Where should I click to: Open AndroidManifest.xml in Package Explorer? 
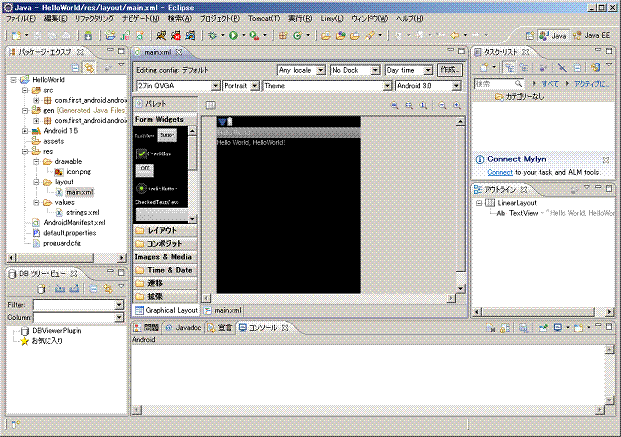[x=69, y=223]
